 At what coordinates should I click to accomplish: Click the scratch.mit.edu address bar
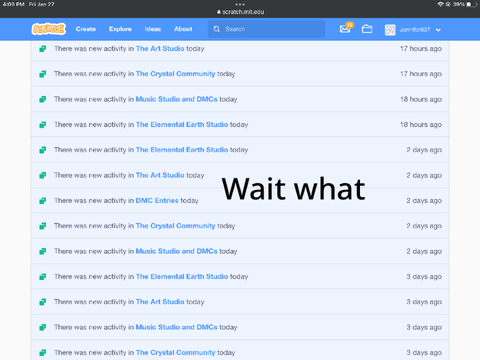click(x=240, y=12)
